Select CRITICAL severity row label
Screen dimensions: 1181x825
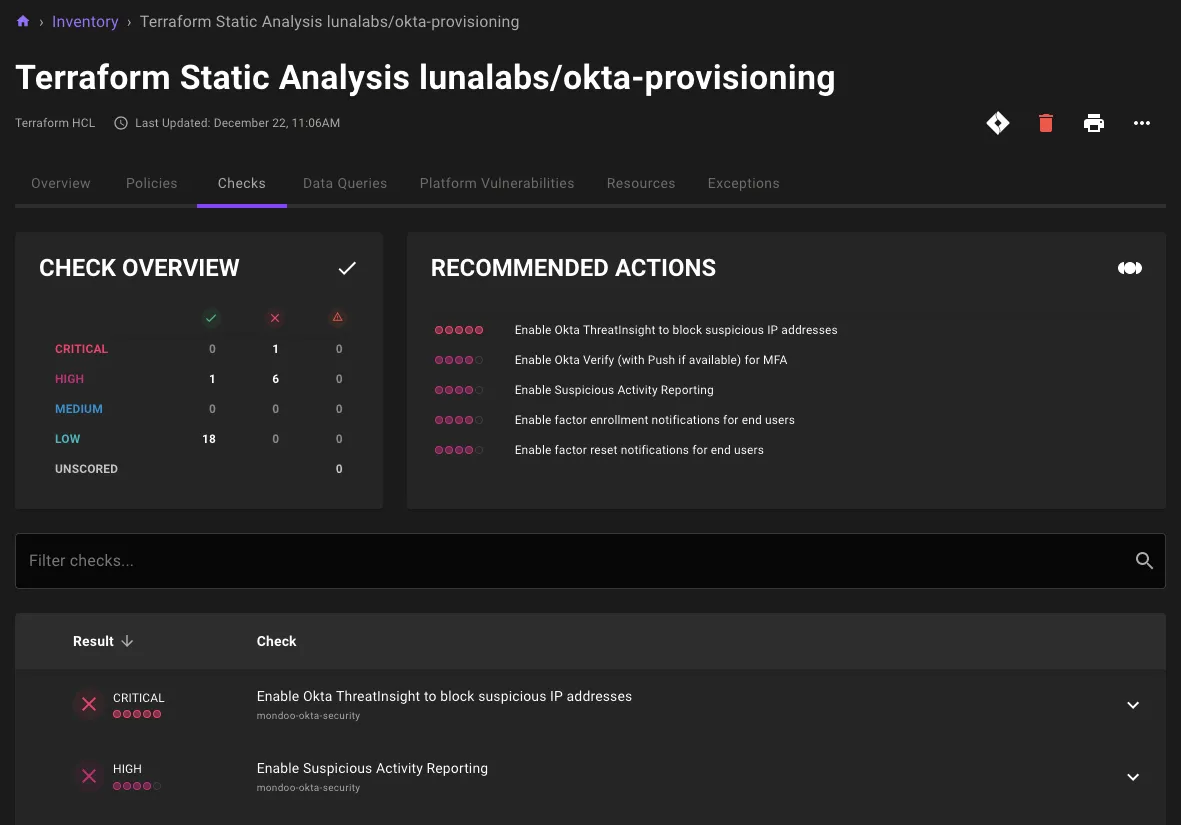pyautogui.click(x=81, y=349)
